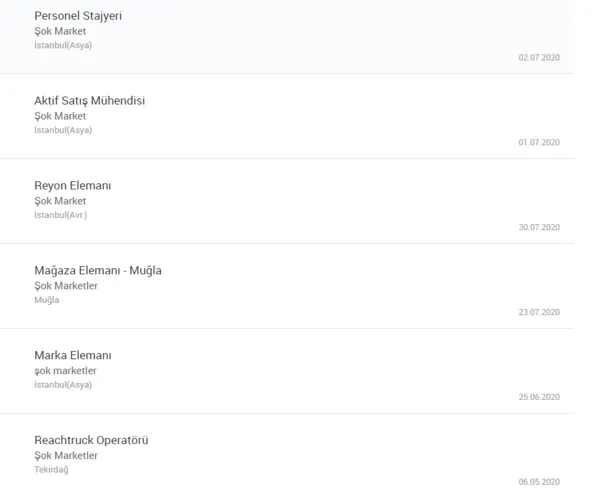The width and height of the screenshot is (616, 495).
Task: Click the Tekirdağ location label
Action: click(x=51, y=470)
